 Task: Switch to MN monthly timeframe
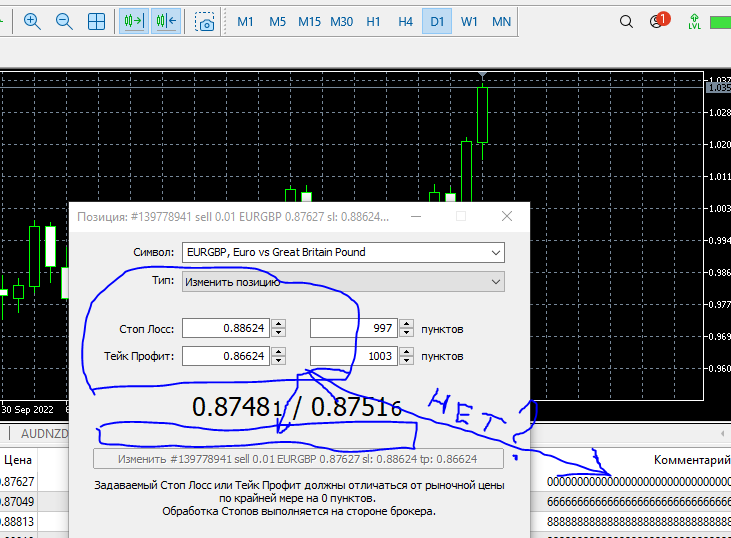tap(502, 21)
